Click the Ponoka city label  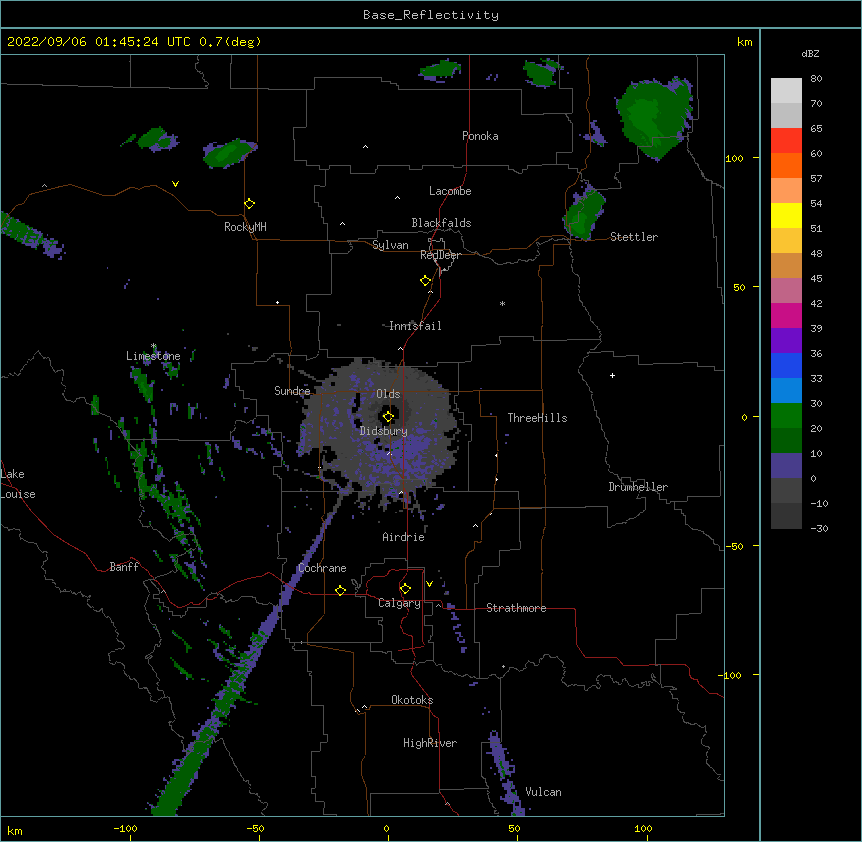[x=480, y=136]
